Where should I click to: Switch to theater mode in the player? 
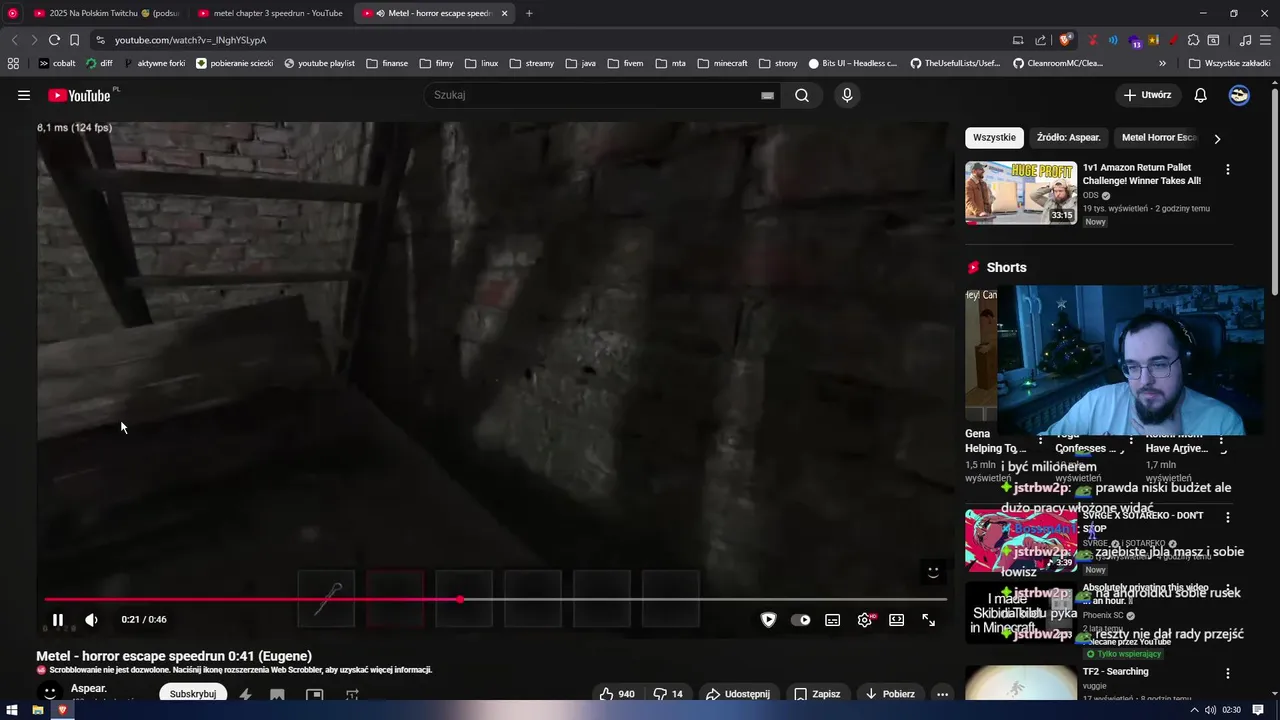pos(897,620)
